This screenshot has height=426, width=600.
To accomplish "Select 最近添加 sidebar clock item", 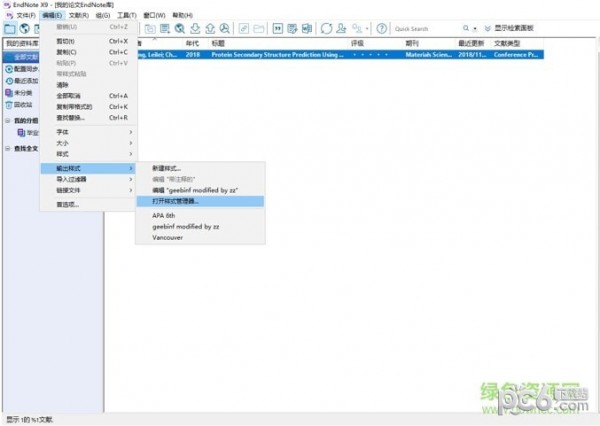I will tap(22, 81).
